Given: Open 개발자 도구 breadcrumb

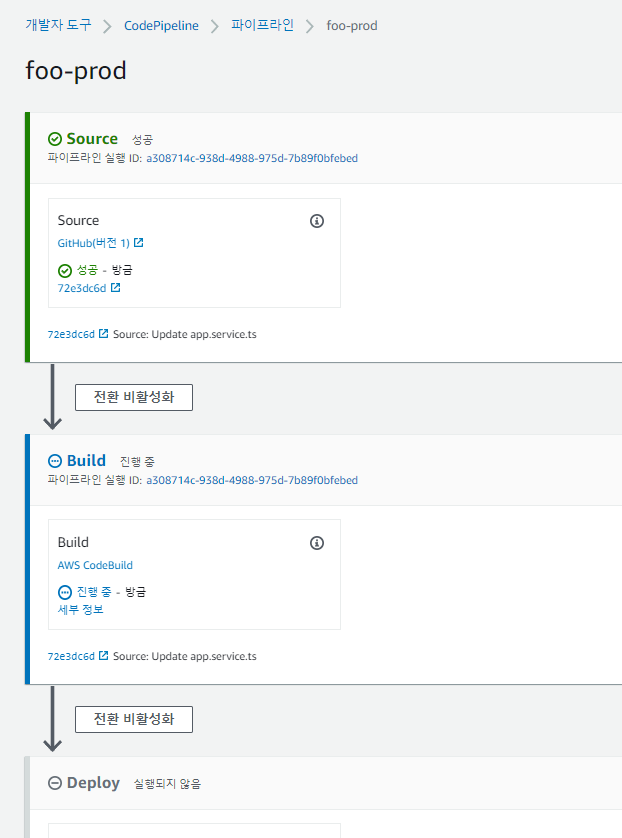Looking at the screenshot, I should coord(57,25).
